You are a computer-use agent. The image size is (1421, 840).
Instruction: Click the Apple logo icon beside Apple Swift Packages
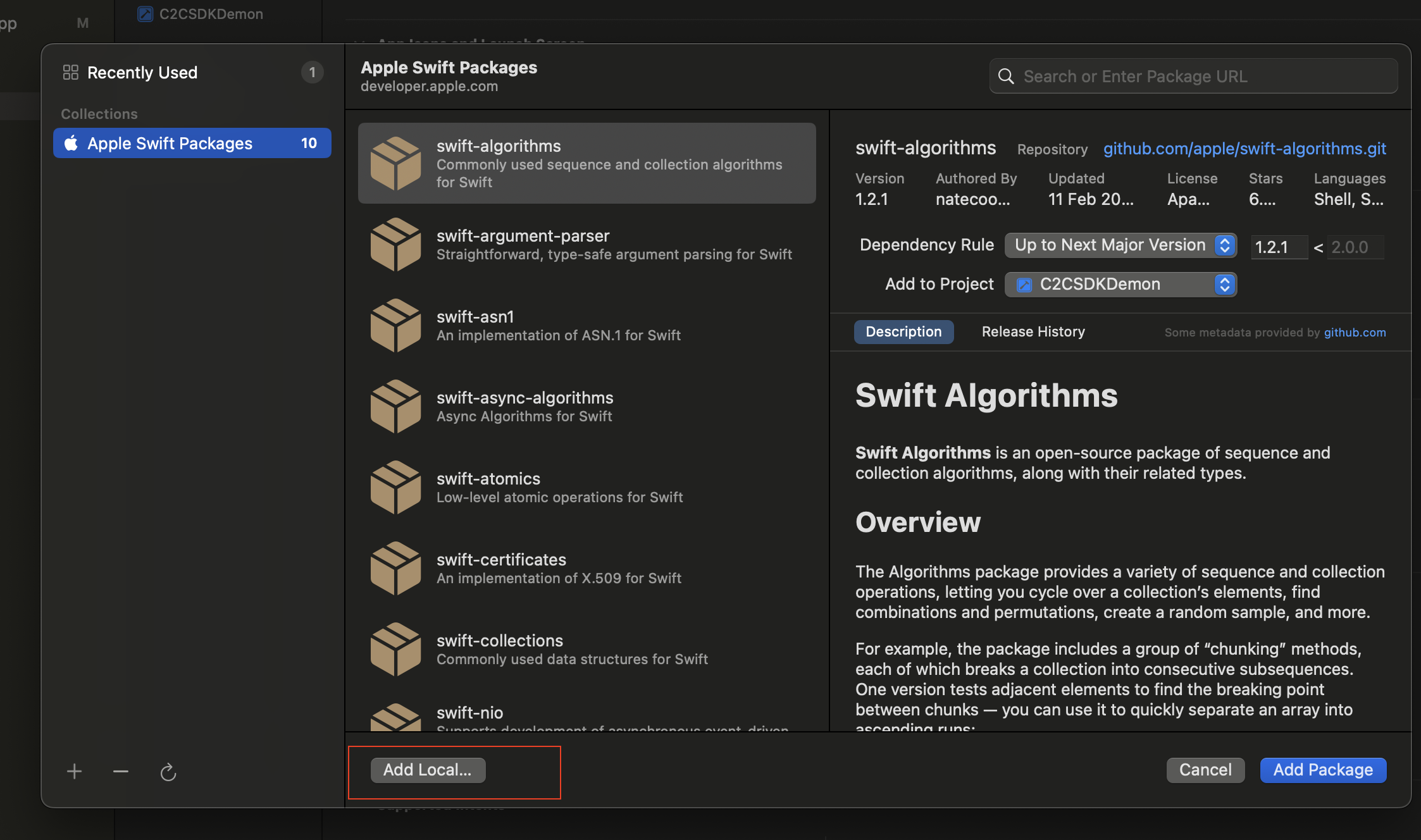(71, 143)
